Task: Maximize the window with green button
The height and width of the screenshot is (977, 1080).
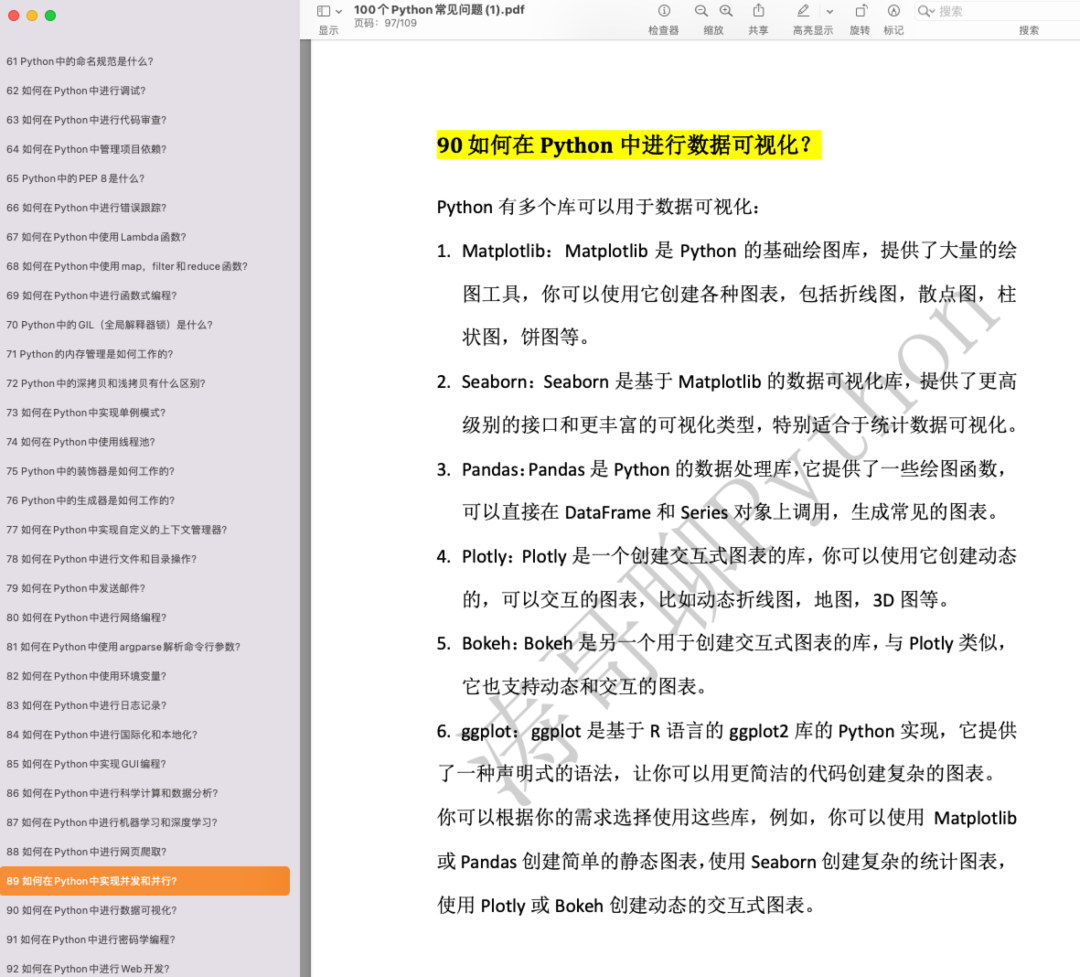Action: (x=50, y=15)
